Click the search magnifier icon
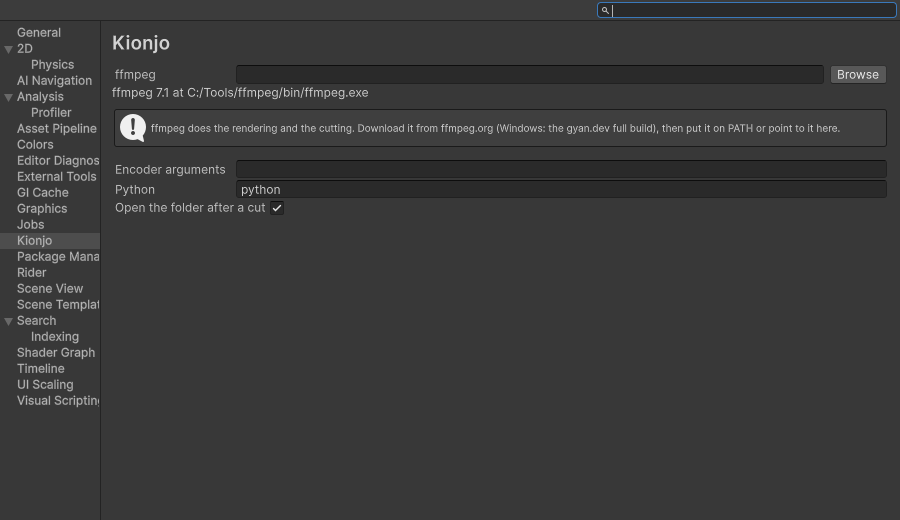 coord(605,10)
